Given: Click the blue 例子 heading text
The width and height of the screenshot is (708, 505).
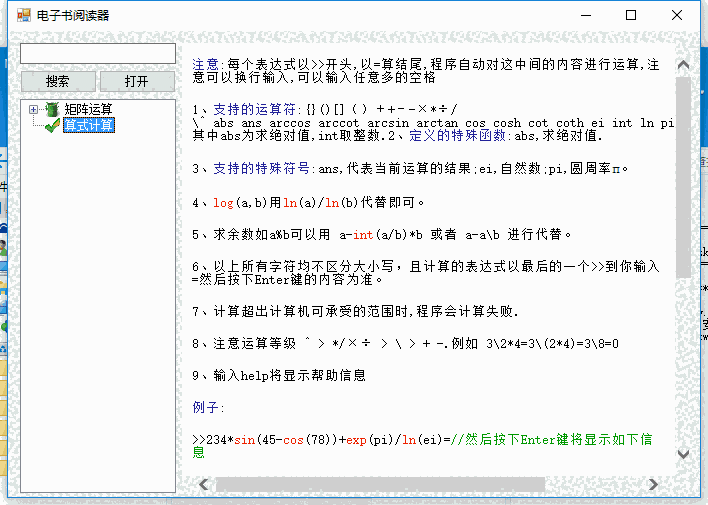Looking at the screenshot, I should (x=205, y=407).
